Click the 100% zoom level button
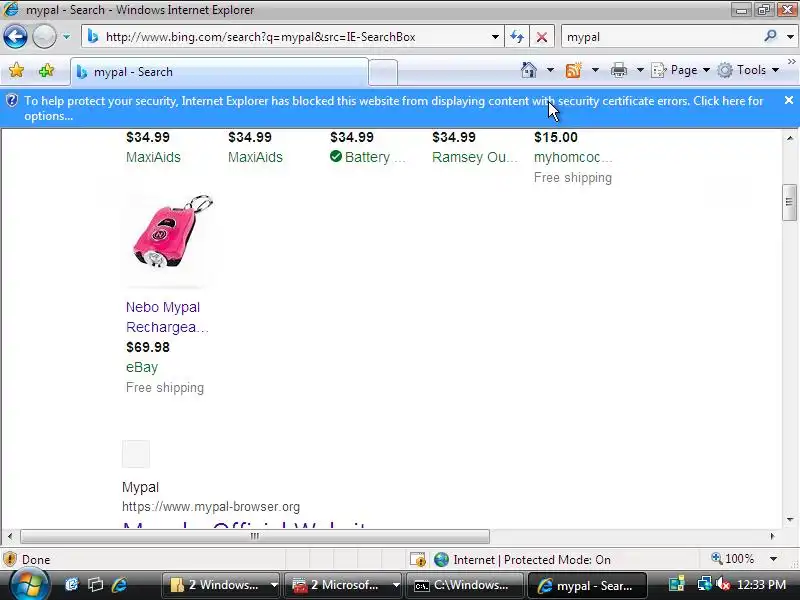The width and height of the screenshot is (800, 600). click(733, 559)
